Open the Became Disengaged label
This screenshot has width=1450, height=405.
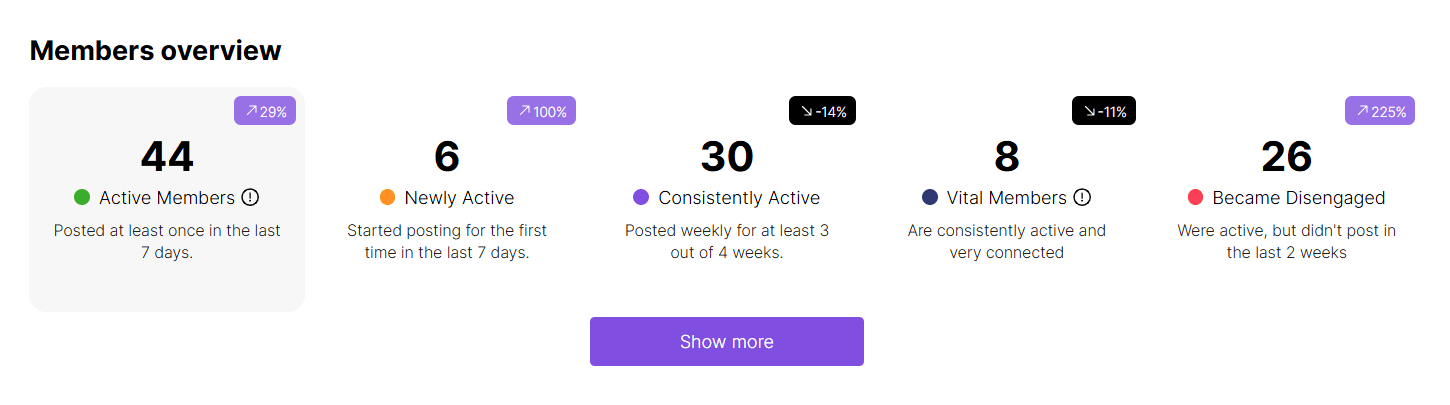tap(1299, 198)
